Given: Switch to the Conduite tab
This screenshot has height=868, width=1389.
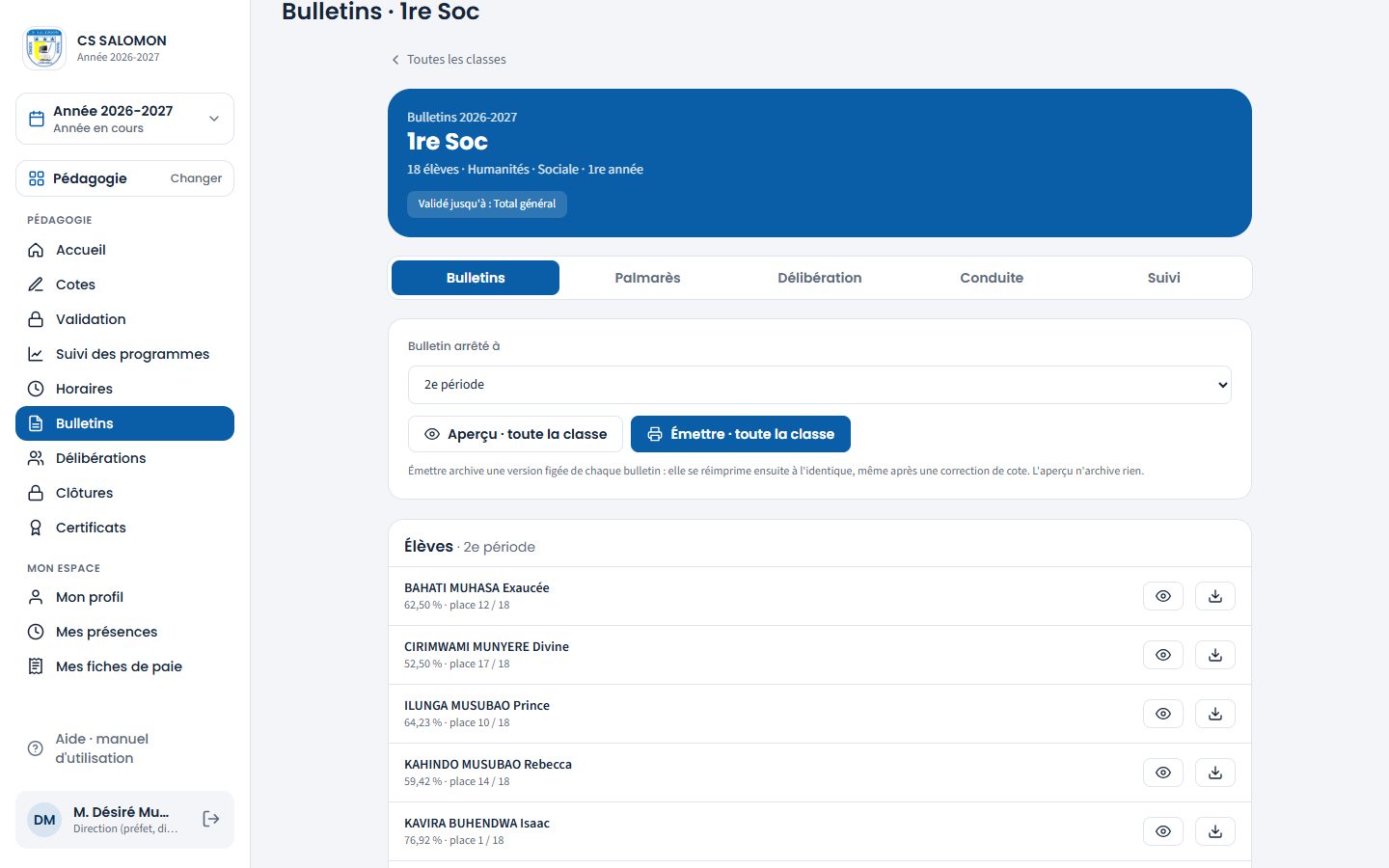Looking at the screenshot, I should 992,278.
